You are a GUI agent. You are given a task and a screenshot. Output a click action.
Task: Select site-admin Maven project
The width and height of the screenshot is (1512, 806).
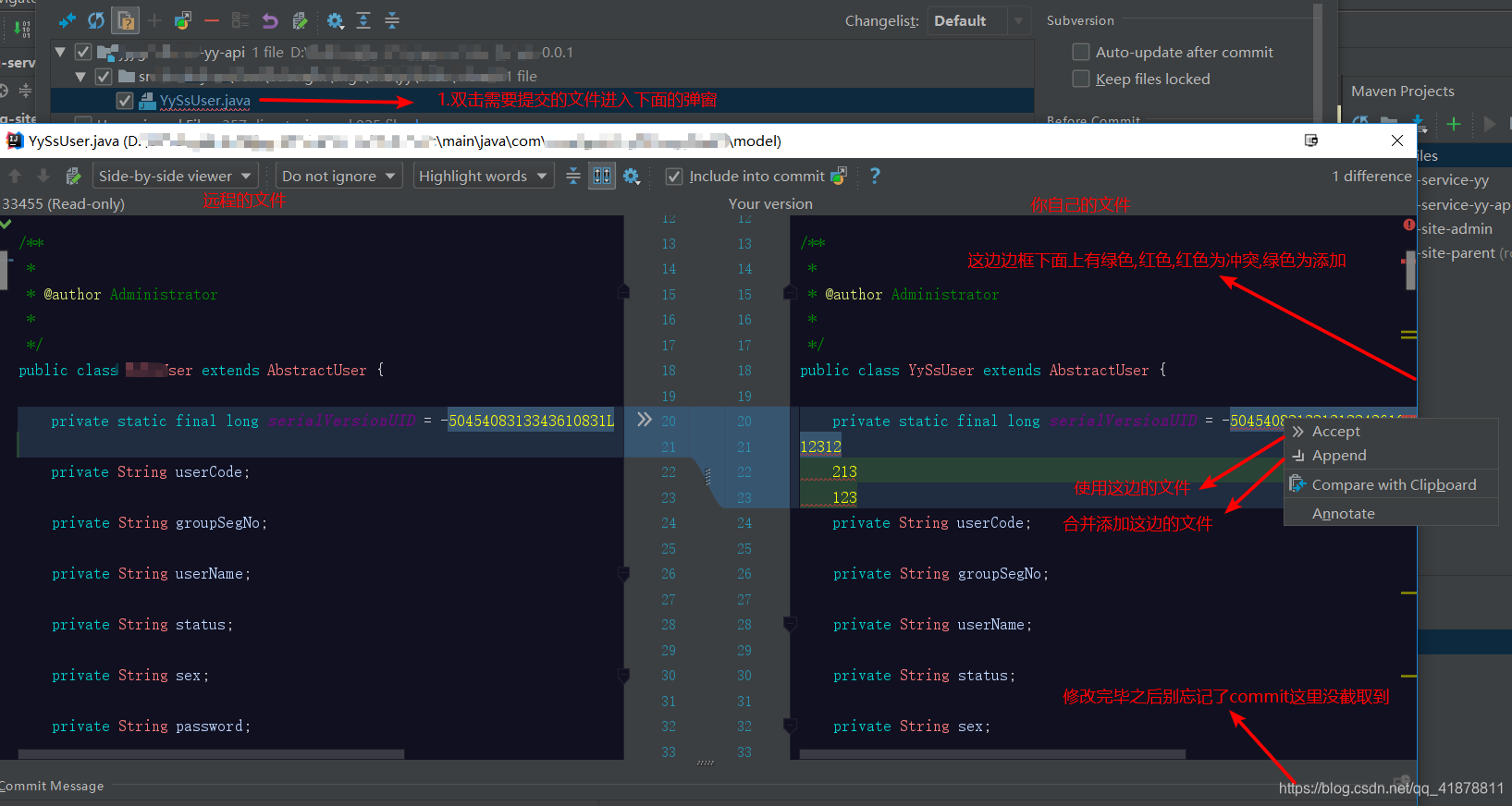pos(1457,228)
